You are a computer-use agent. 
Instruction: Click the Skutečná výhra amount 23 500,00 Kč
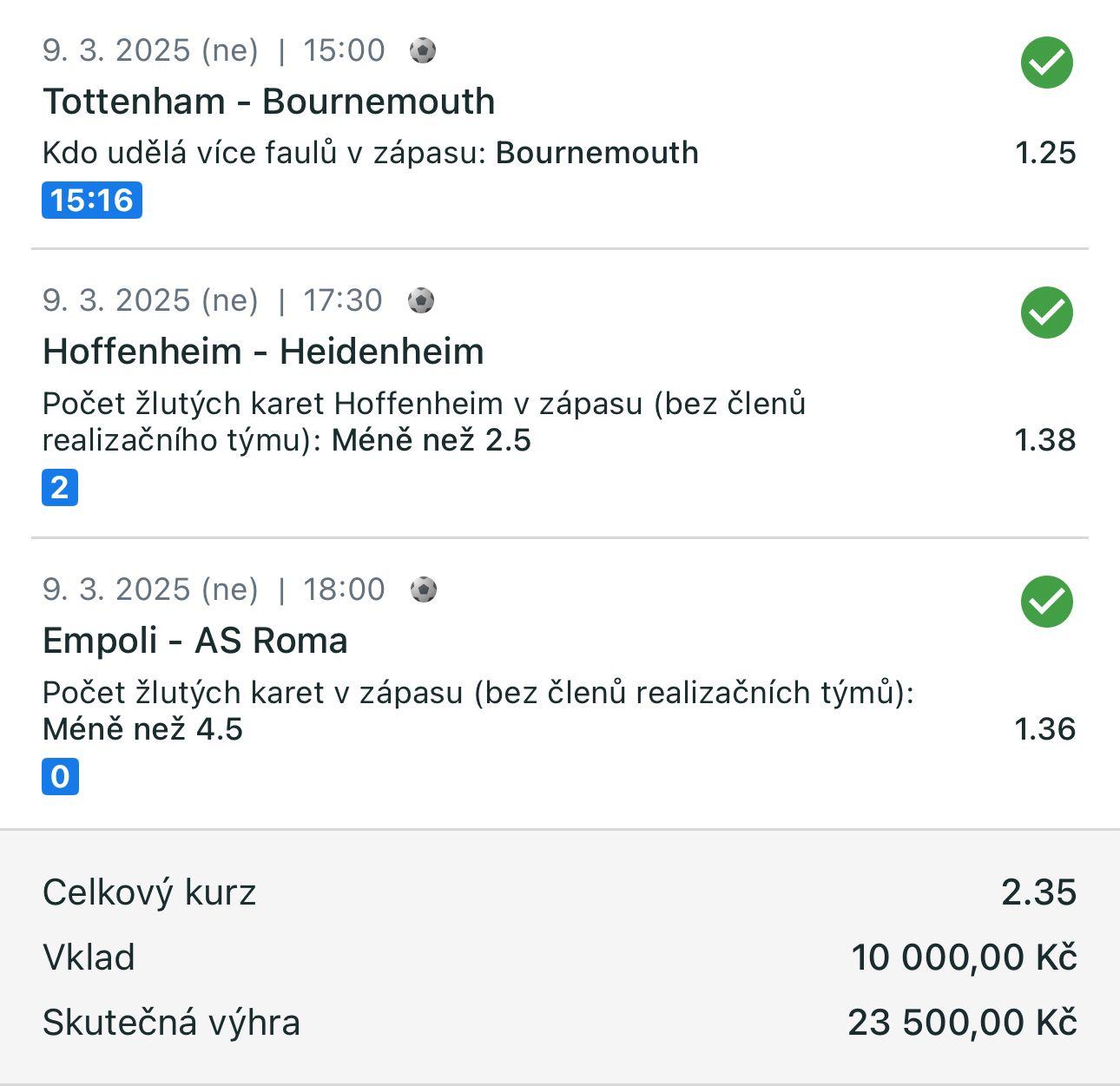[x=962, y=1023]
